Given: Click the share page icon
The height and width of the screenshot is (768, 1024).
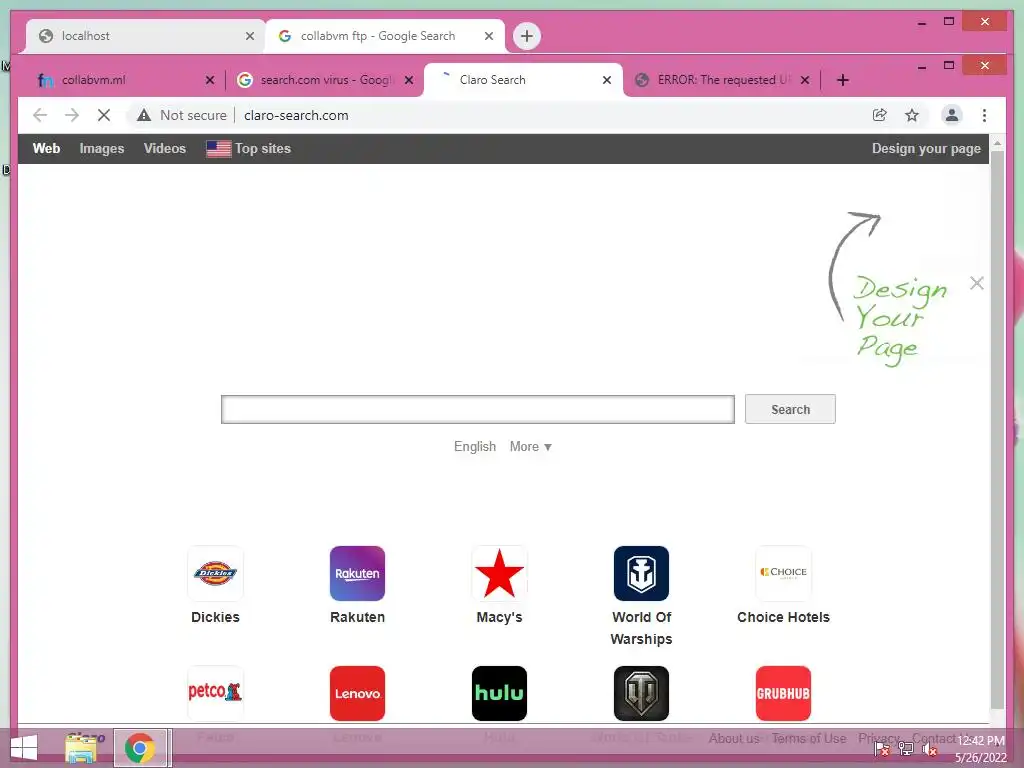Looking at the screenshot, I should (x=880, y=116).
